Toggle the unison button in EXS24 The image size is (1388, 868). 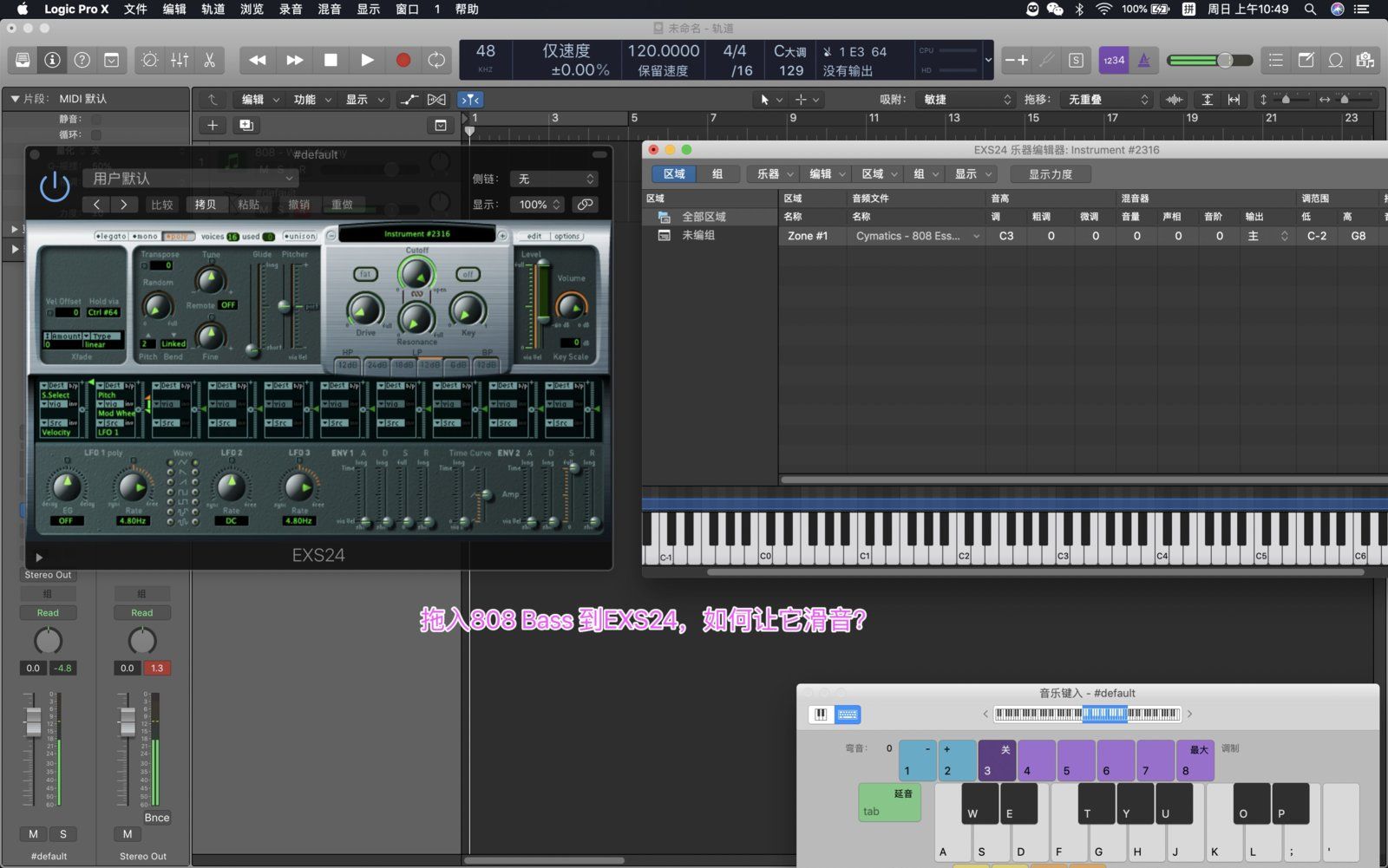point(300,236)
